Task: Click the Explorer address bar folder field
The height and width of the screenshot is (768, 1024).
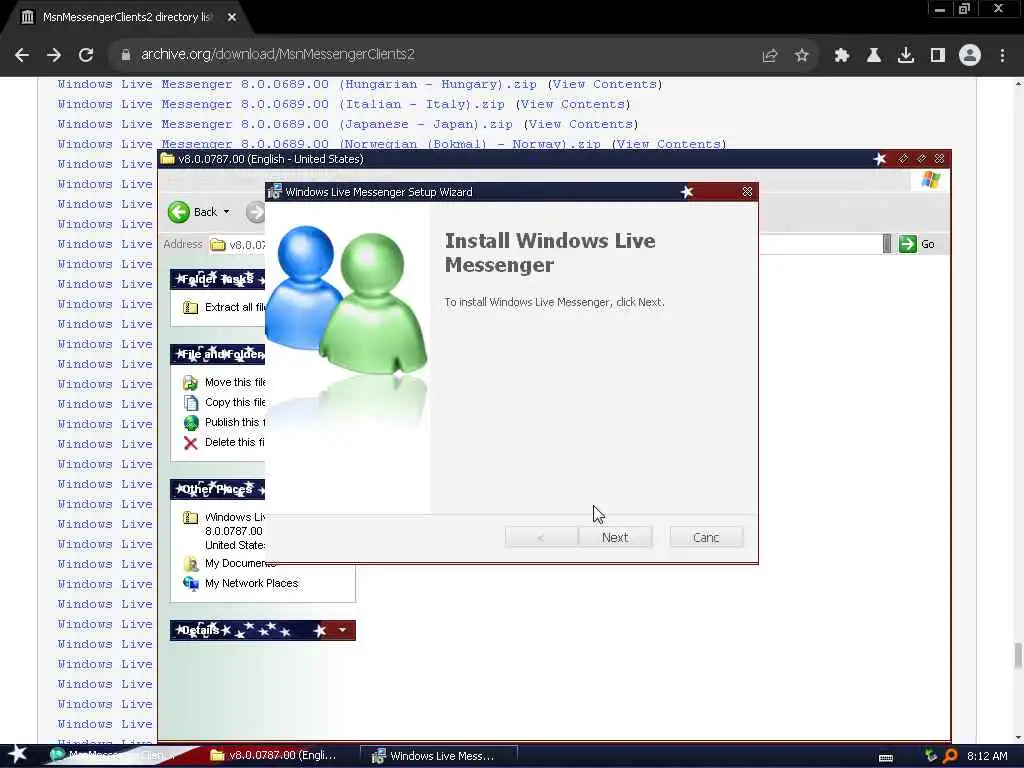Action: 237,244
